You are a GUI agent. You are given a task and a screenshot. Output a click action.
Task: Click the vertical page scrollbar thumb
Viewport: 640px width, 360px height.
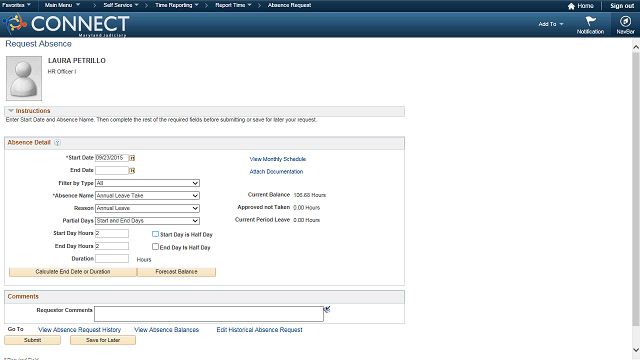[x=636, y=189]
